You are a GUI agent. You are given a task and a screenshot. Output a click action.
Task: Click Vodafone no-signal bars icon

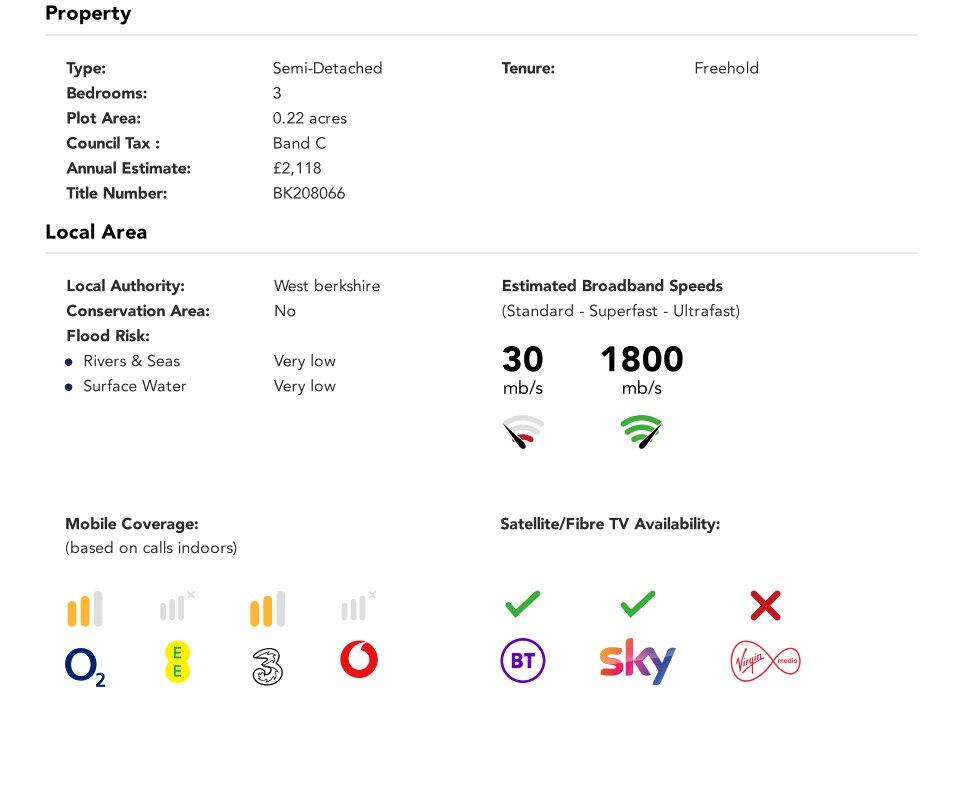[358, 607]
